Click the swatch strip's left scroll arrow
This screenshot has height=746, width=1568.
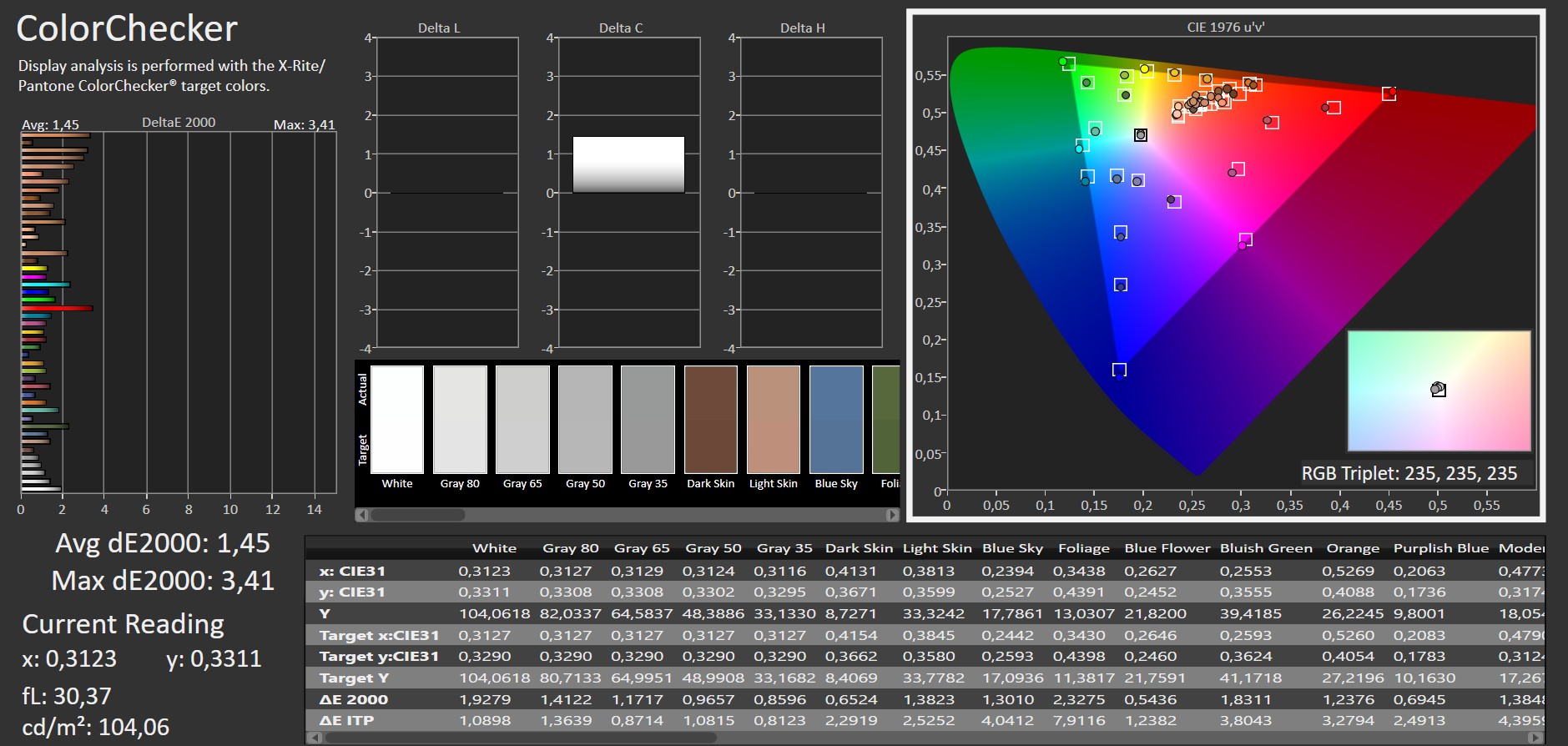(361, 515)
